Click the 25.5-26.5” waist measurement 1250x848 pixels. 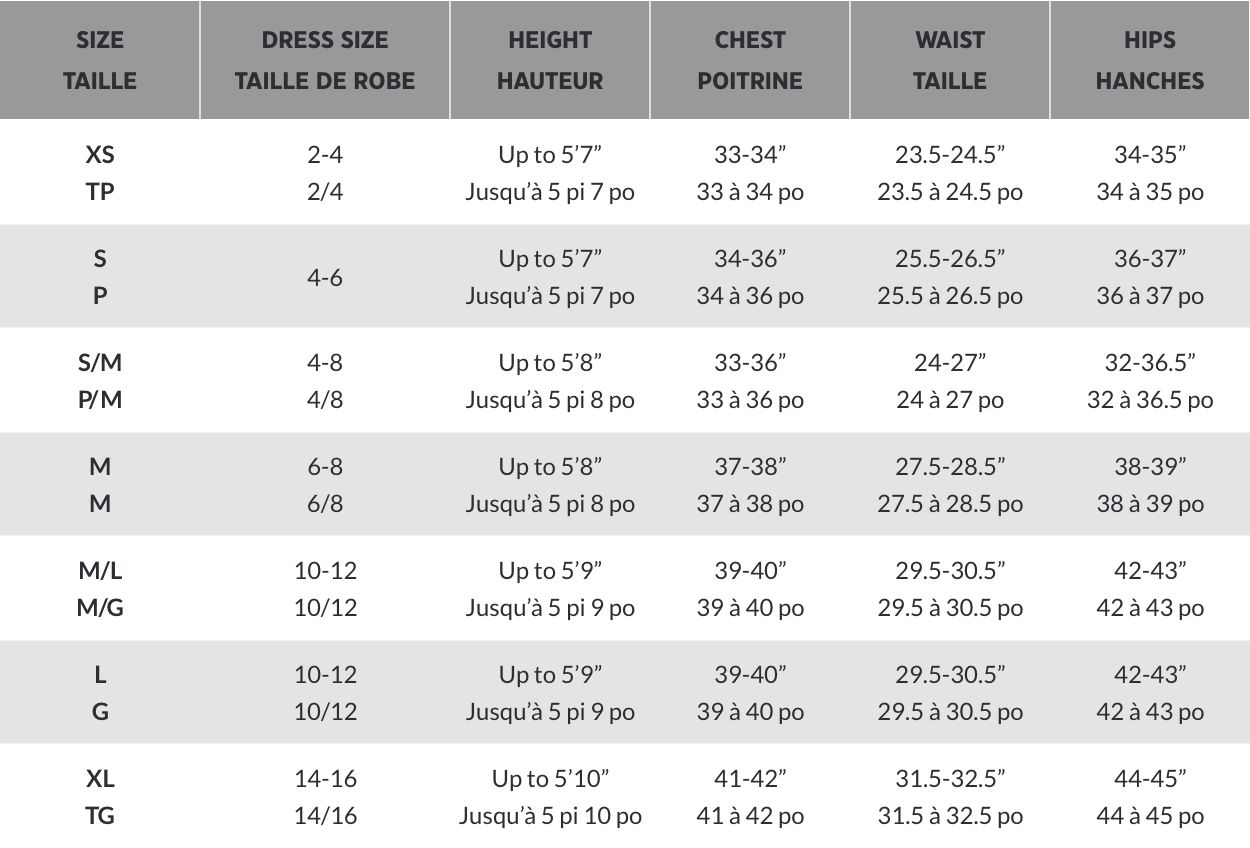click(950, 259)
